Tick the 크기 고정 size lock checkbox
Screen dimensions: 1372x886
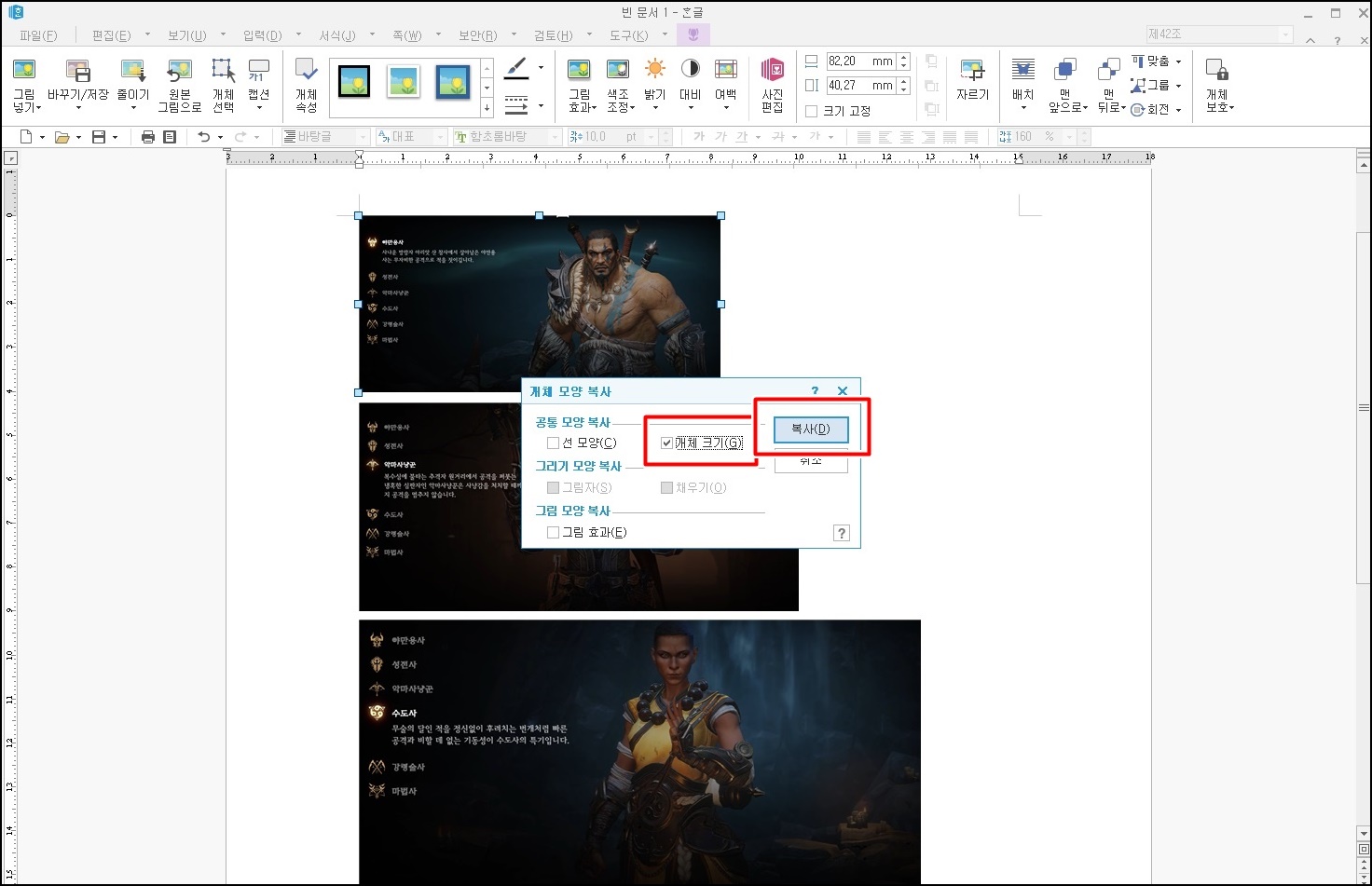coord(811,111)
